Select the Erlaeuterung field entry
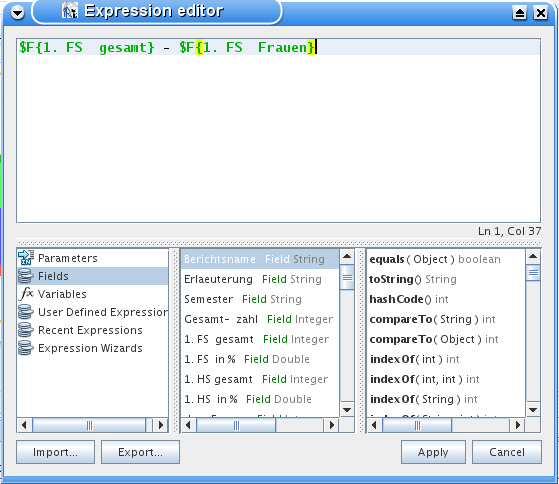The image size is (559, 484). (x=260, y=279)
